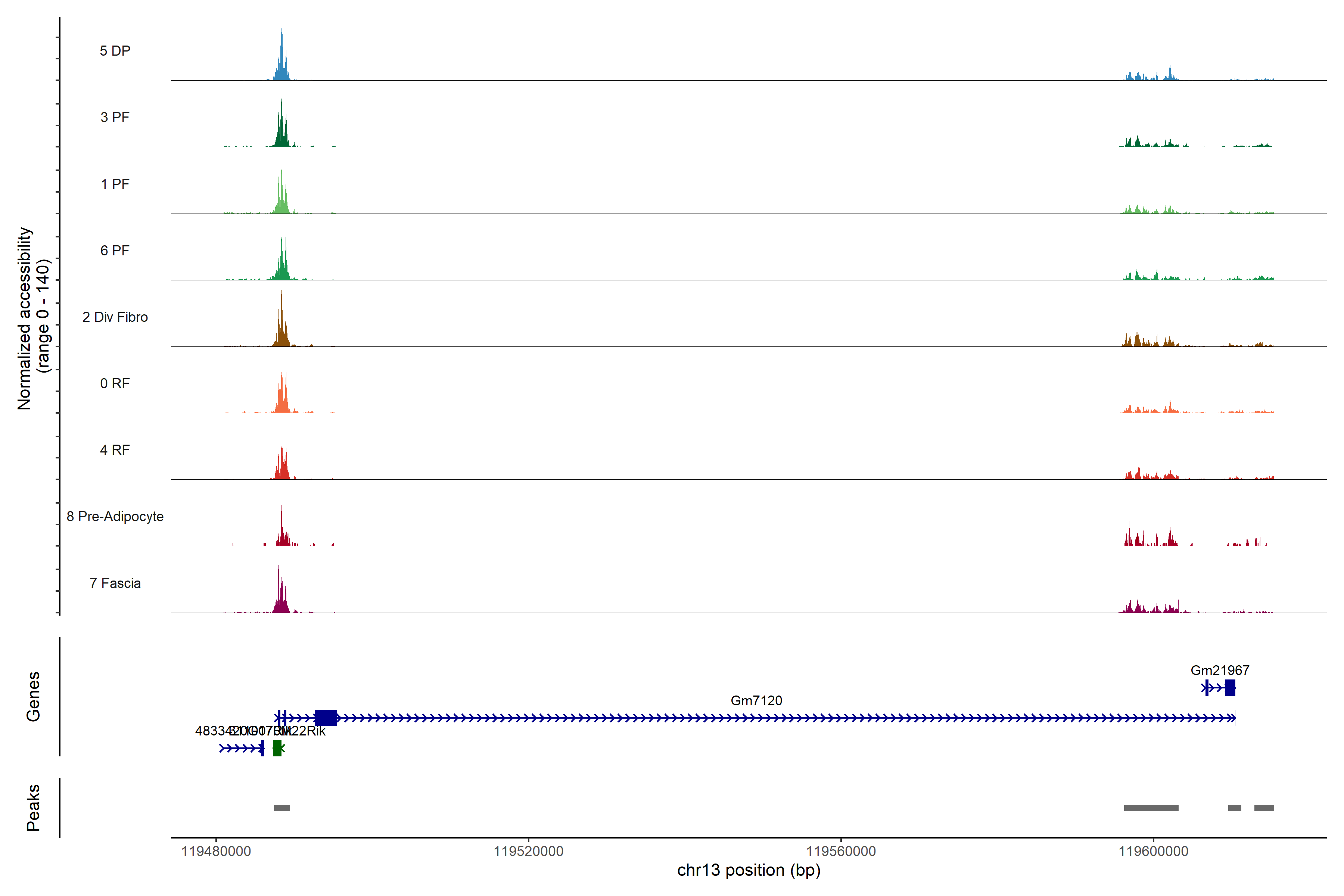Viewport: 1344px width, 896px height.
Task: Click the 119600000 axis tick label
Action: click(x=1153, y=852)
